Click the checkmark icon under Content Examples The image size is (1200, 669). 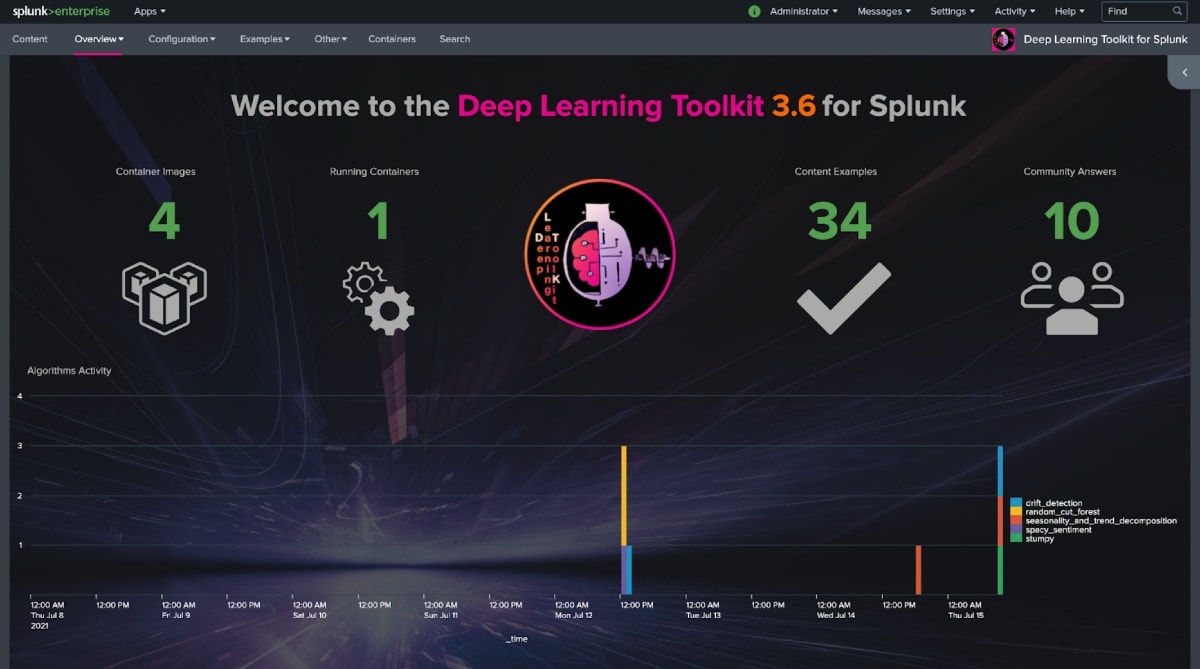pyautogui.click(x=843, y=298)
